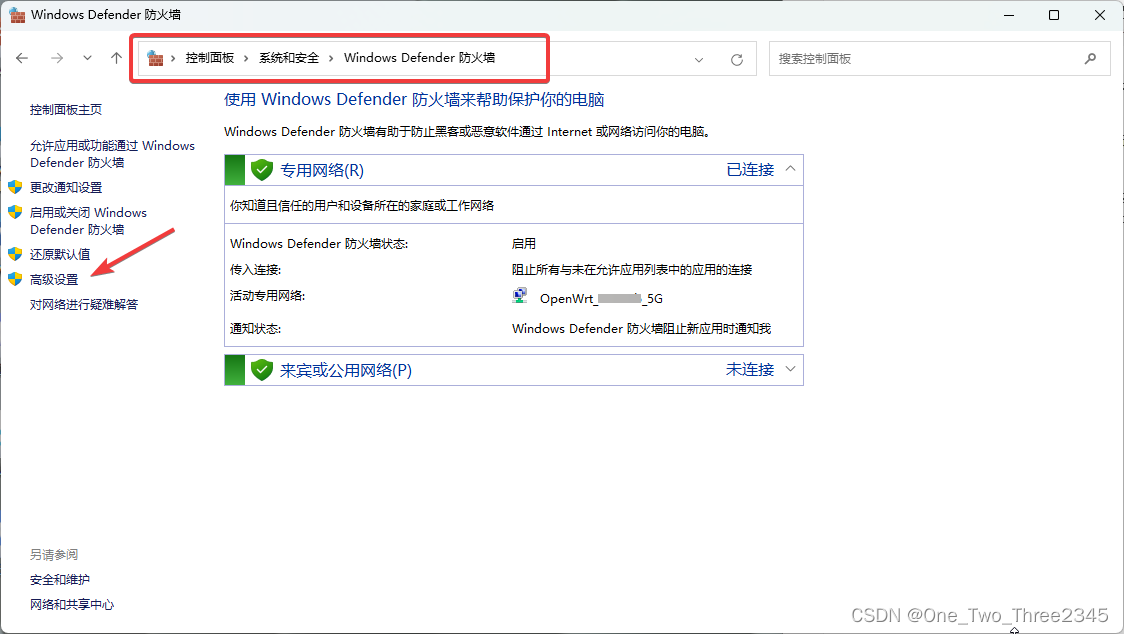
Task: Open 安全和维护 link
Action: pyautogui.click(x=59, y=579)
